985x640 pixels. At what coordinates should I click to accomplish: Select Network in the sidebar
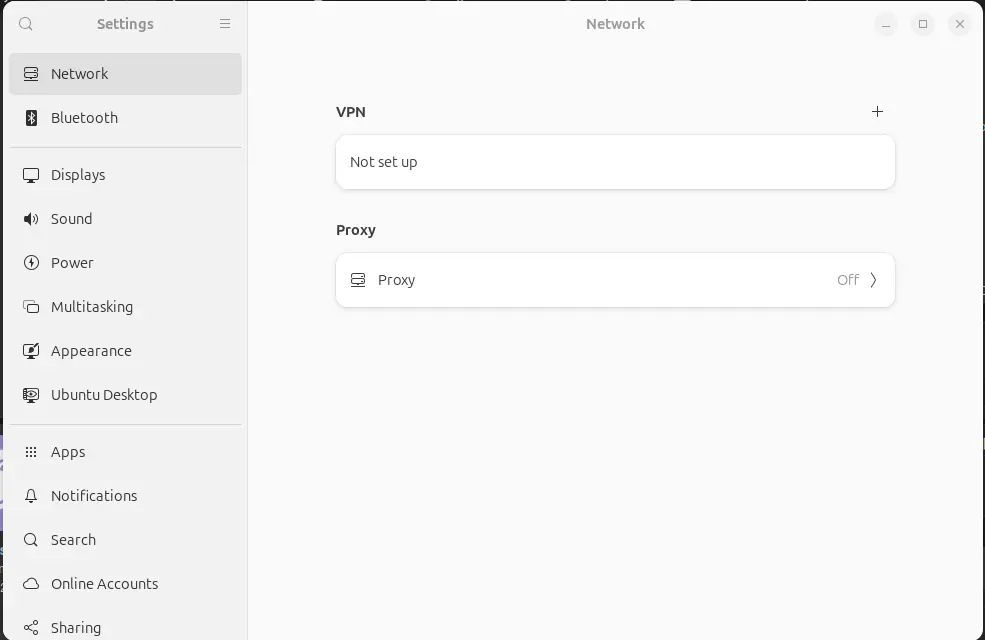click(x=126, y=74)
